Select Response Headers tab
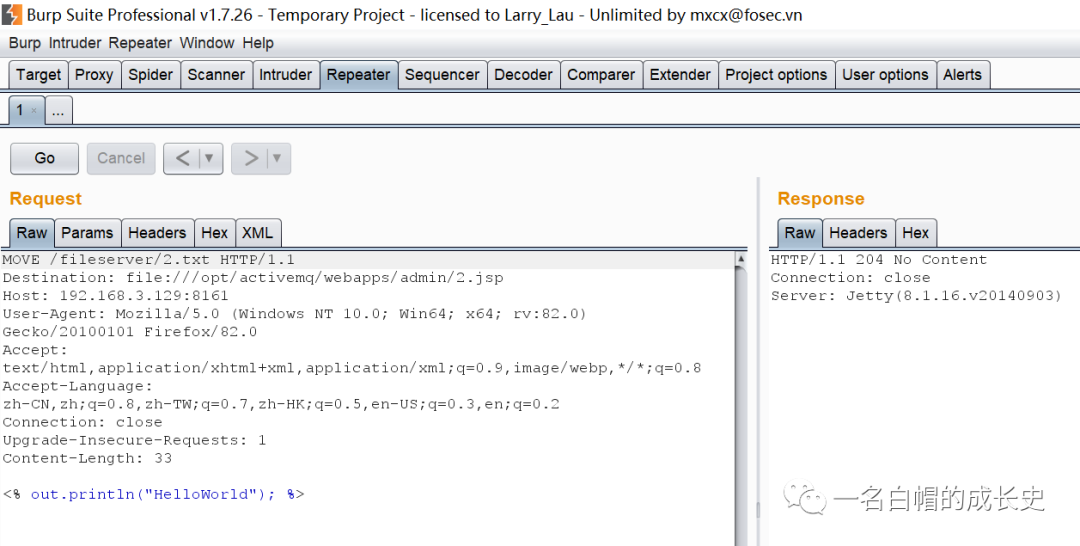The image size is (1080, 546). [858, 233]
